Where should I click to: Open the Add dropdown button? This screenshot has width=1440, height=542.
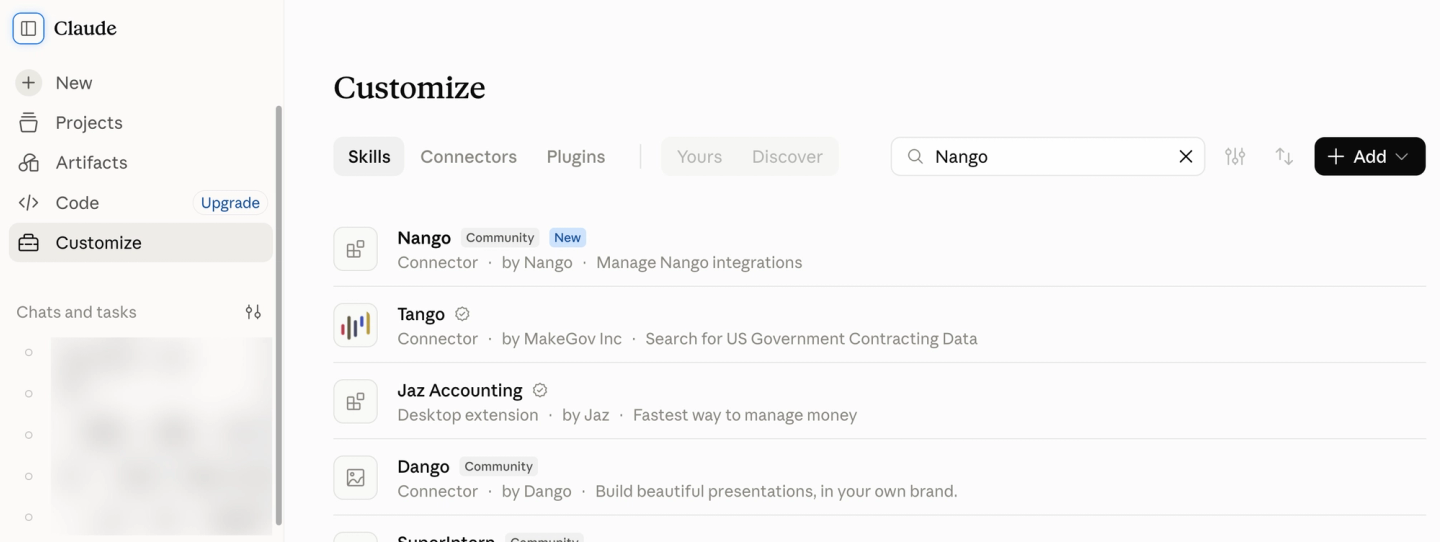click(1369, 156)
